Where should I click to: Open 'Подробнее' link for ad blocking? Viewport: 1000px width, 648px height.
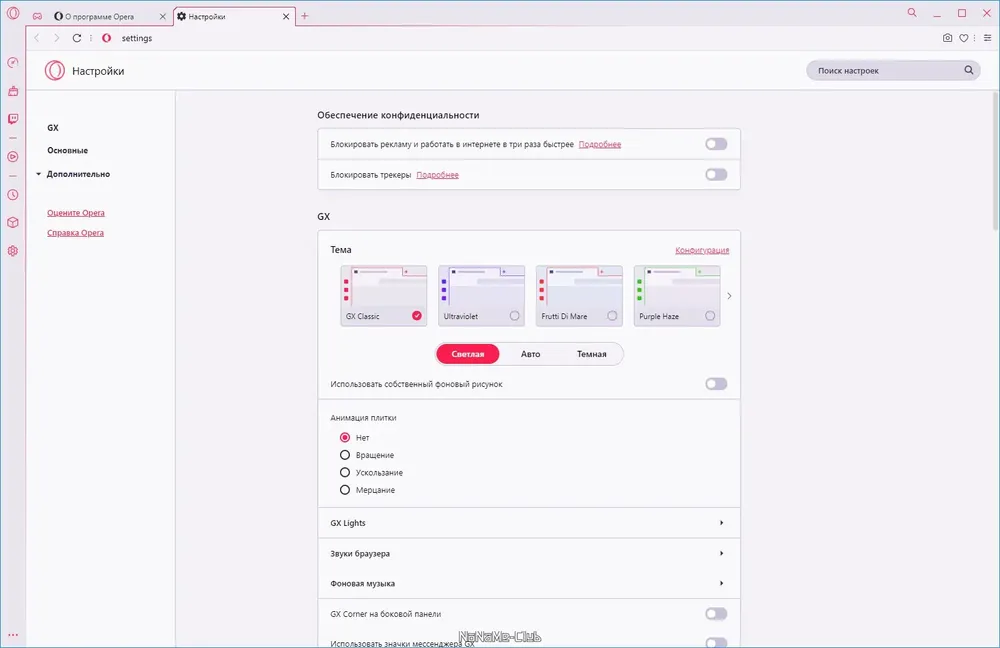[599, 144]
